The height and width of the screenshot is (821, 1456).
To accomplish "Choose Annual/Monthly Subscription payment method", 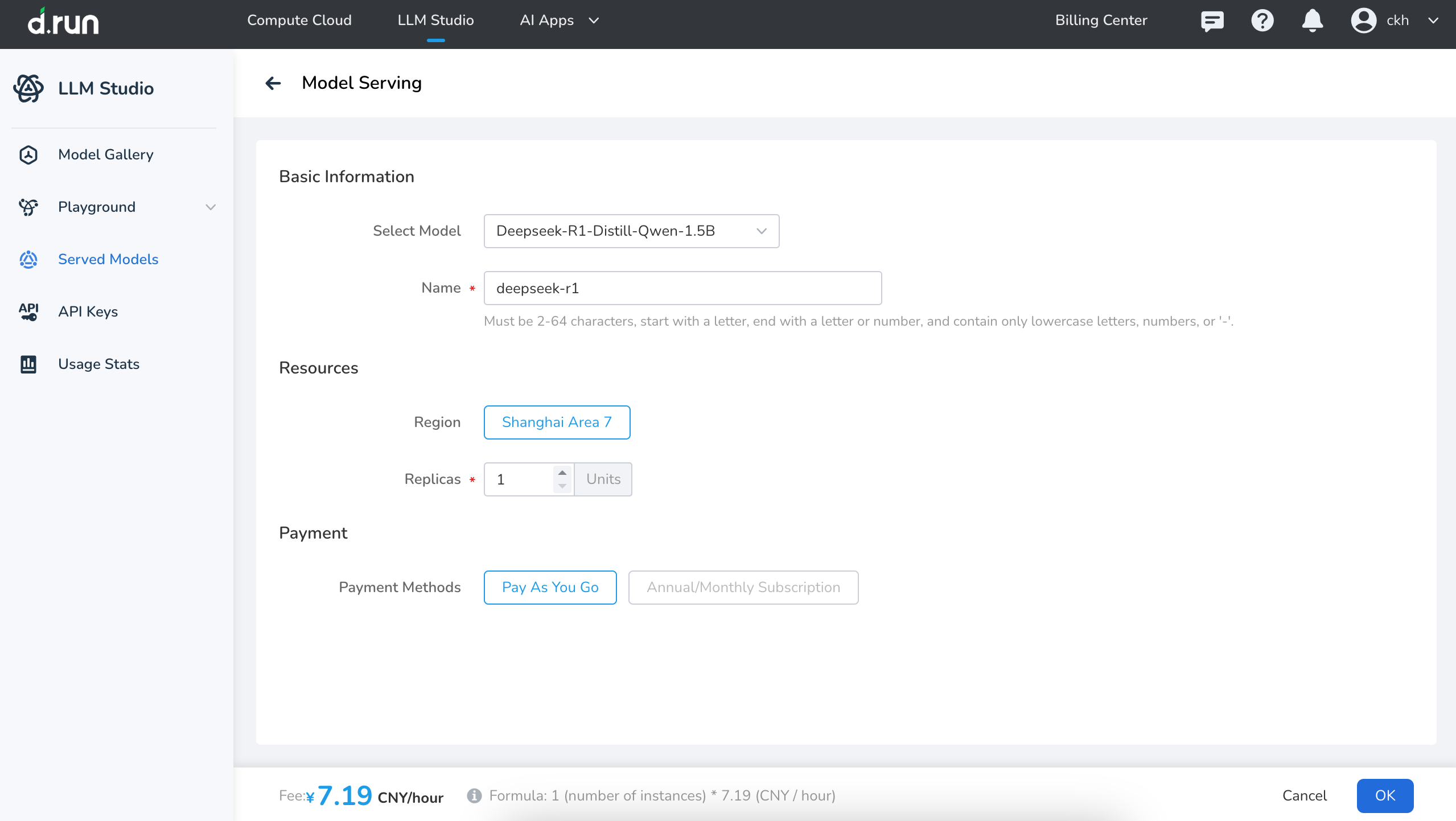I will pos(743,587).
